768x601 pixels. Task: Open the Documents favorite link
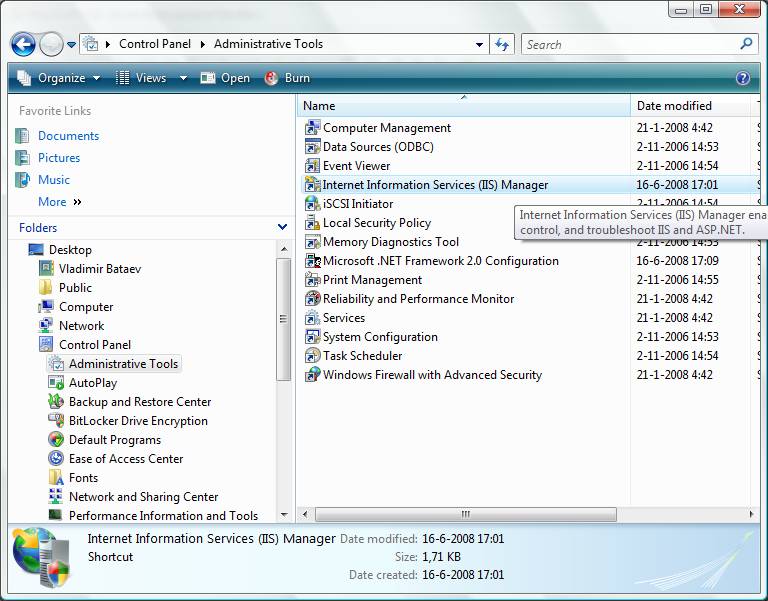coord(68,136)
